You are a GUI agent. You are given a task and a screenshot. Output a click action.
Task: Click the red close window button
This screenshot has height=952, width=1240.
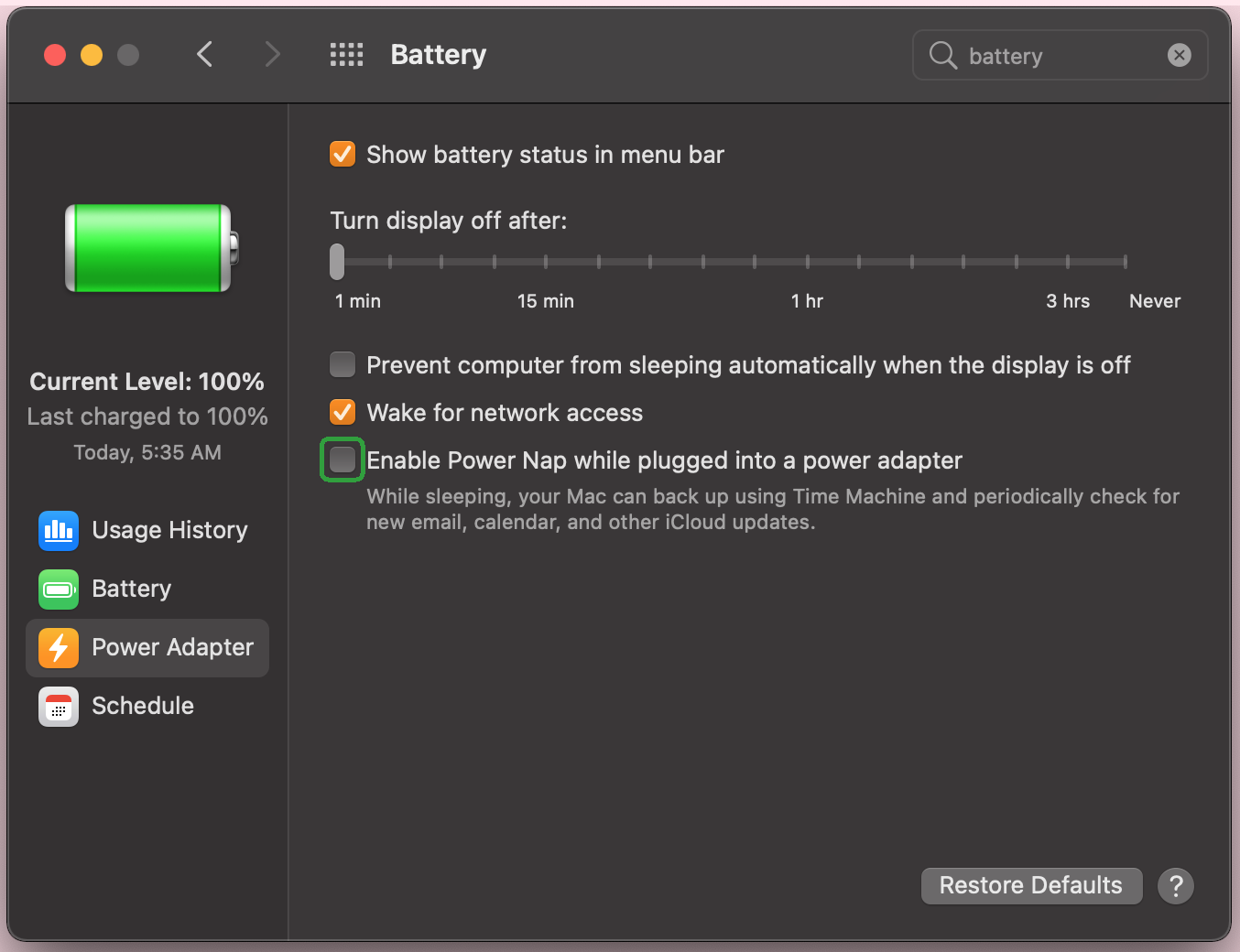pos(55,55)
